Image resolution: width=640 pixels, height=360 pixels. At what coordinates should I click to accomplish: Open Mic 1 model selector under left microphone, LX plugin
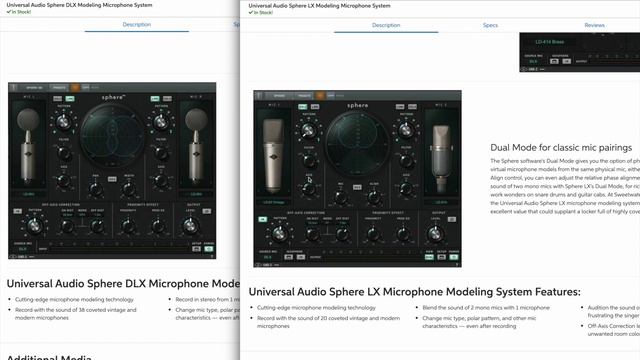click(x=273, y=202)
